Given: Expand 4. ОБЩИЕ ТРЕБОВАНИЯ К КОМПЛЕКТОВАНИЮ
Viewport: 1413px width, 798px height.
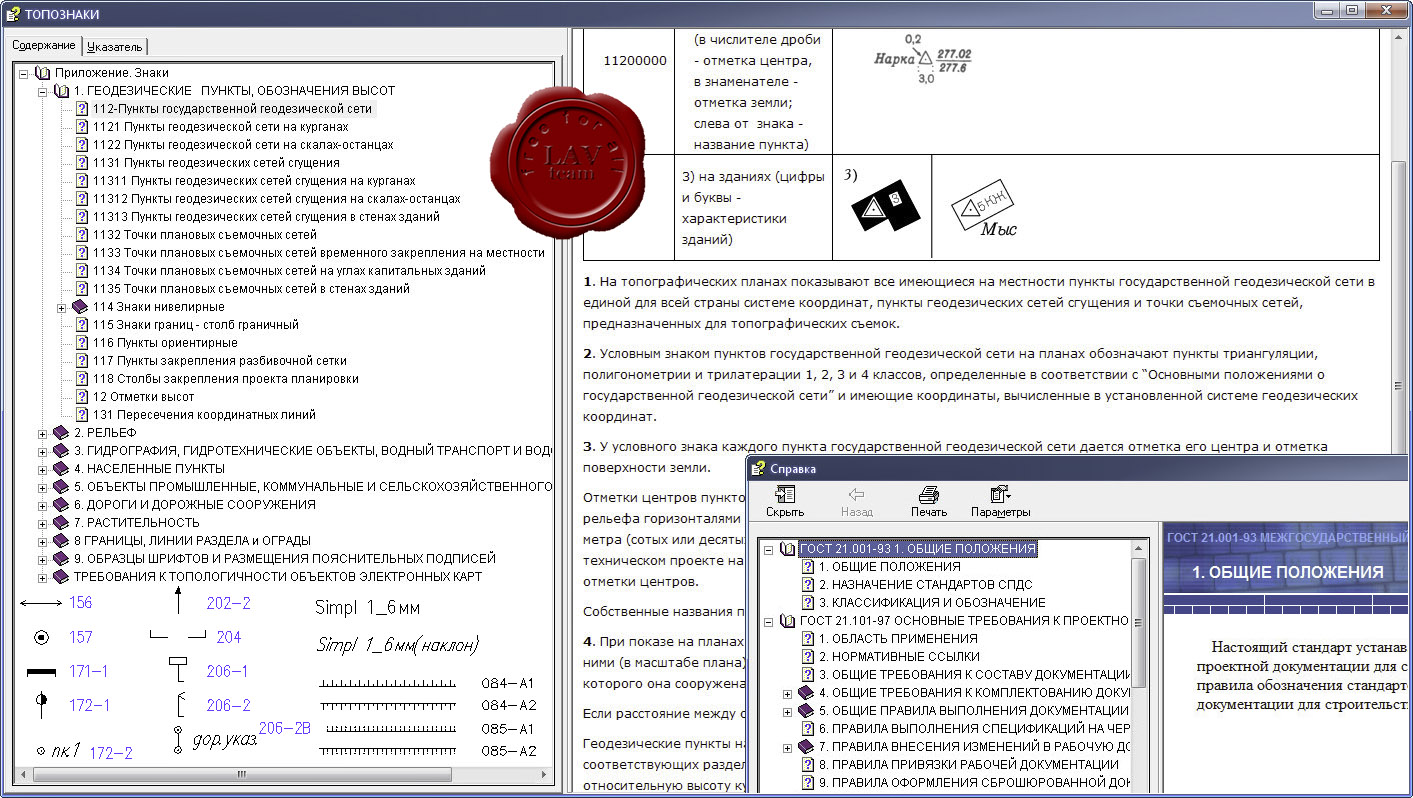Looking at the screenshot, I should 787,693.
